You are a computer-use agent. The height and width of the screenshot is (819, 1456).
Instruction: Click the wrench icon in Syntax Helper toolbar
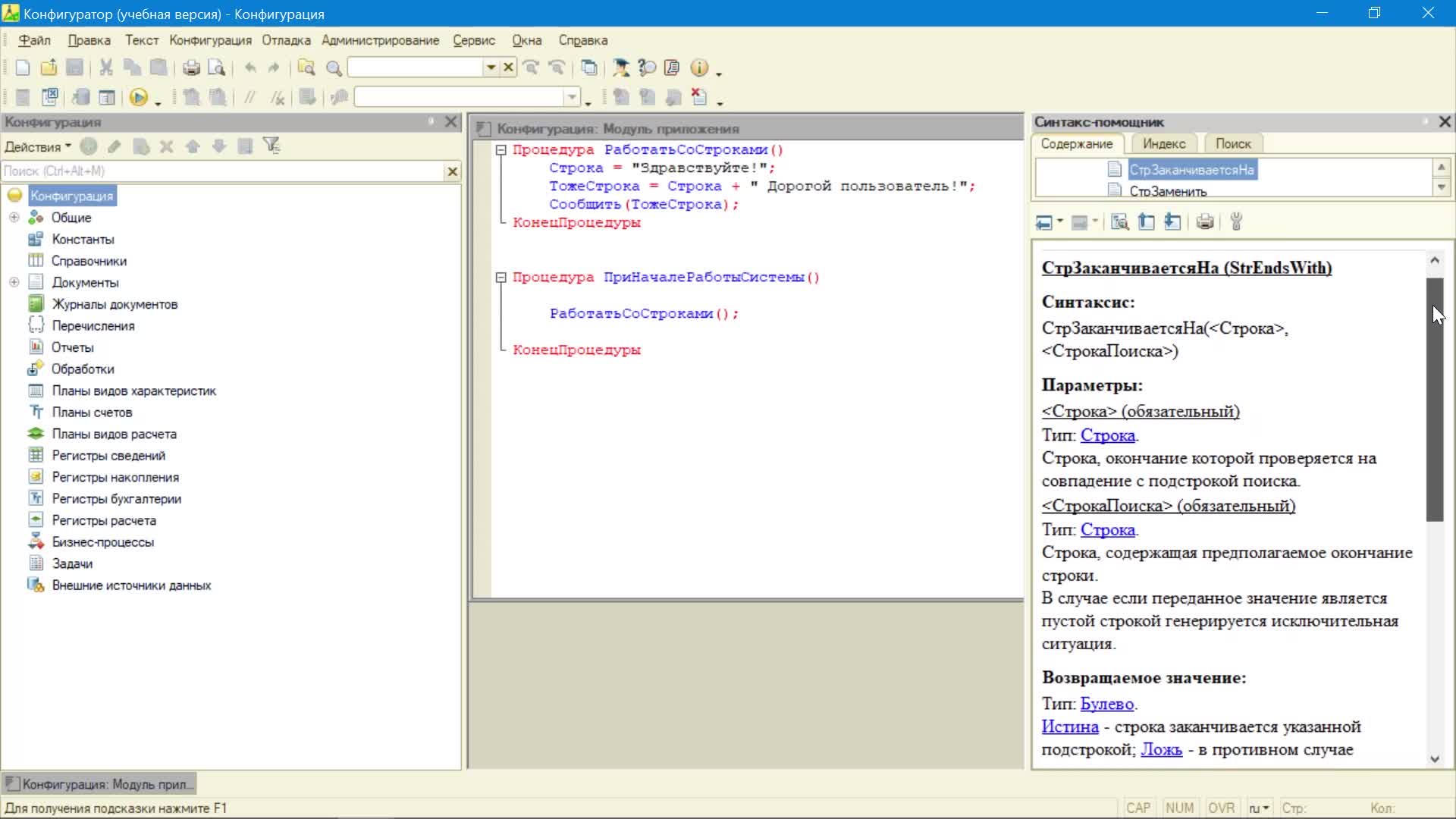coord(1236,222)
